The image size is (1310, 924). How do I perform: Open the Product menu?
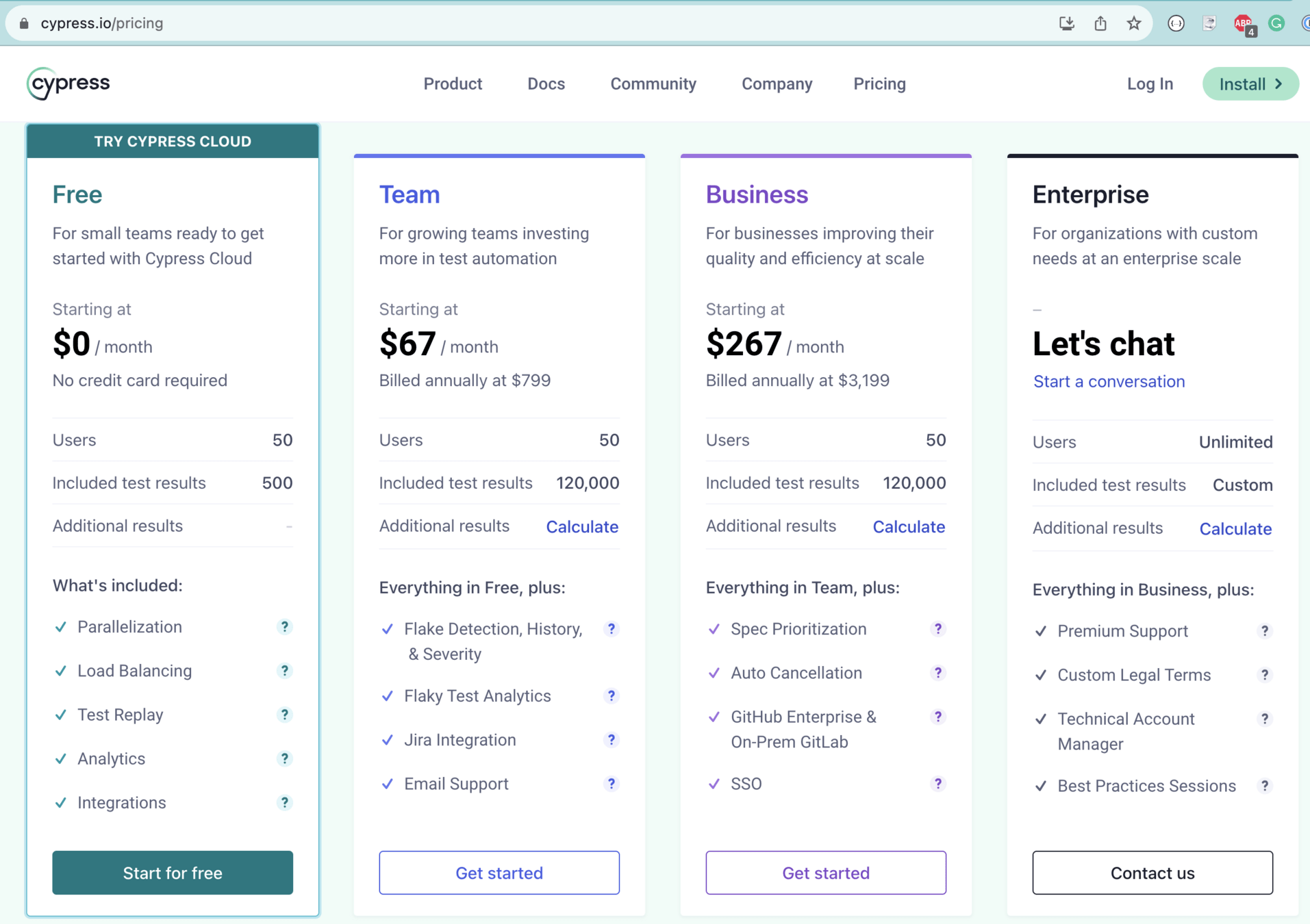pos(453,84)
